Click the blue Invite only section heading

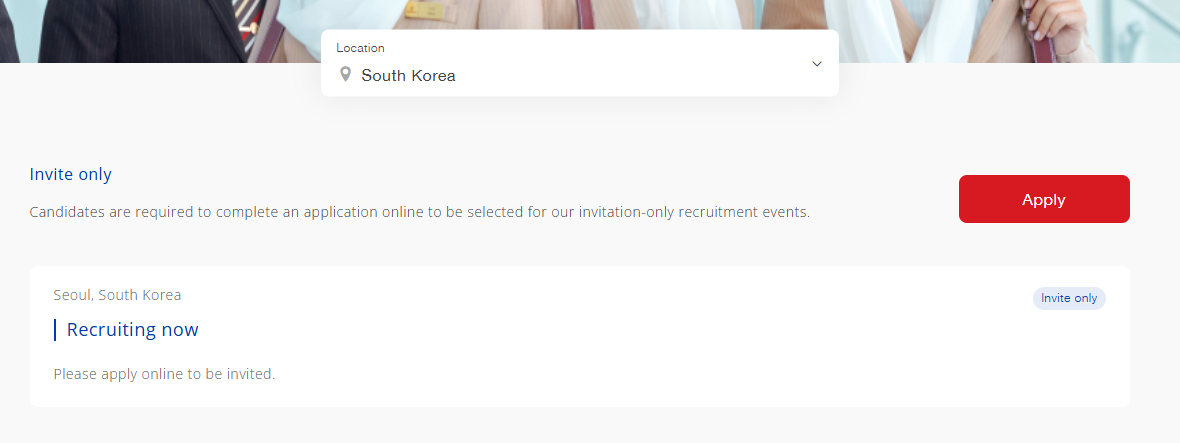[x=71, y=174]
